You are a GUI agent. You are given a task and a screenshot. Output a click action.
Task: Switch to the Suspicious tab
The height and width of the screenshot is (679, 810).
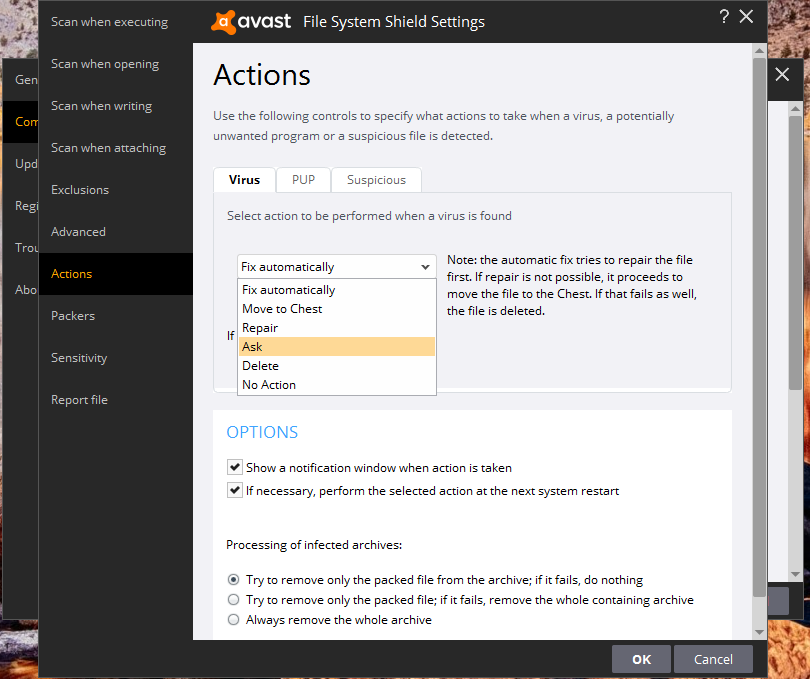click(x=376, y=180)
